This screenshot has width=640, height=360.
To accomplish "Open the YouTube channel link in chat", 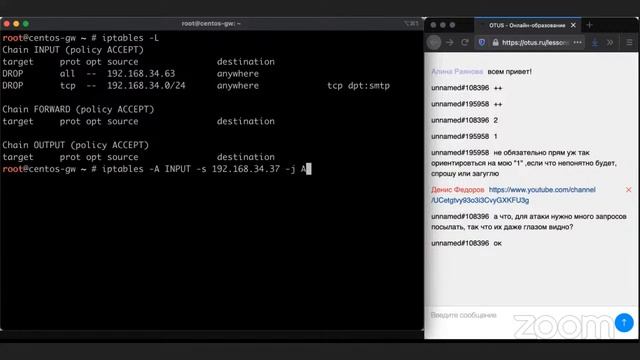I will coord(513,195).
